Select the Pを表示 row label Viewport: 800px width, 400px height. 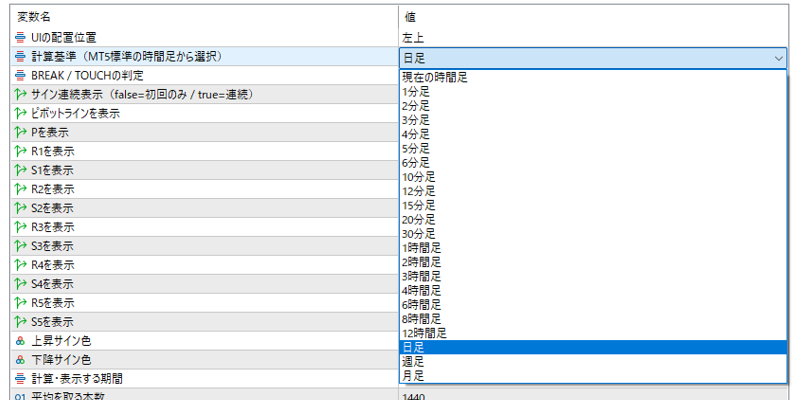[50, 133]
